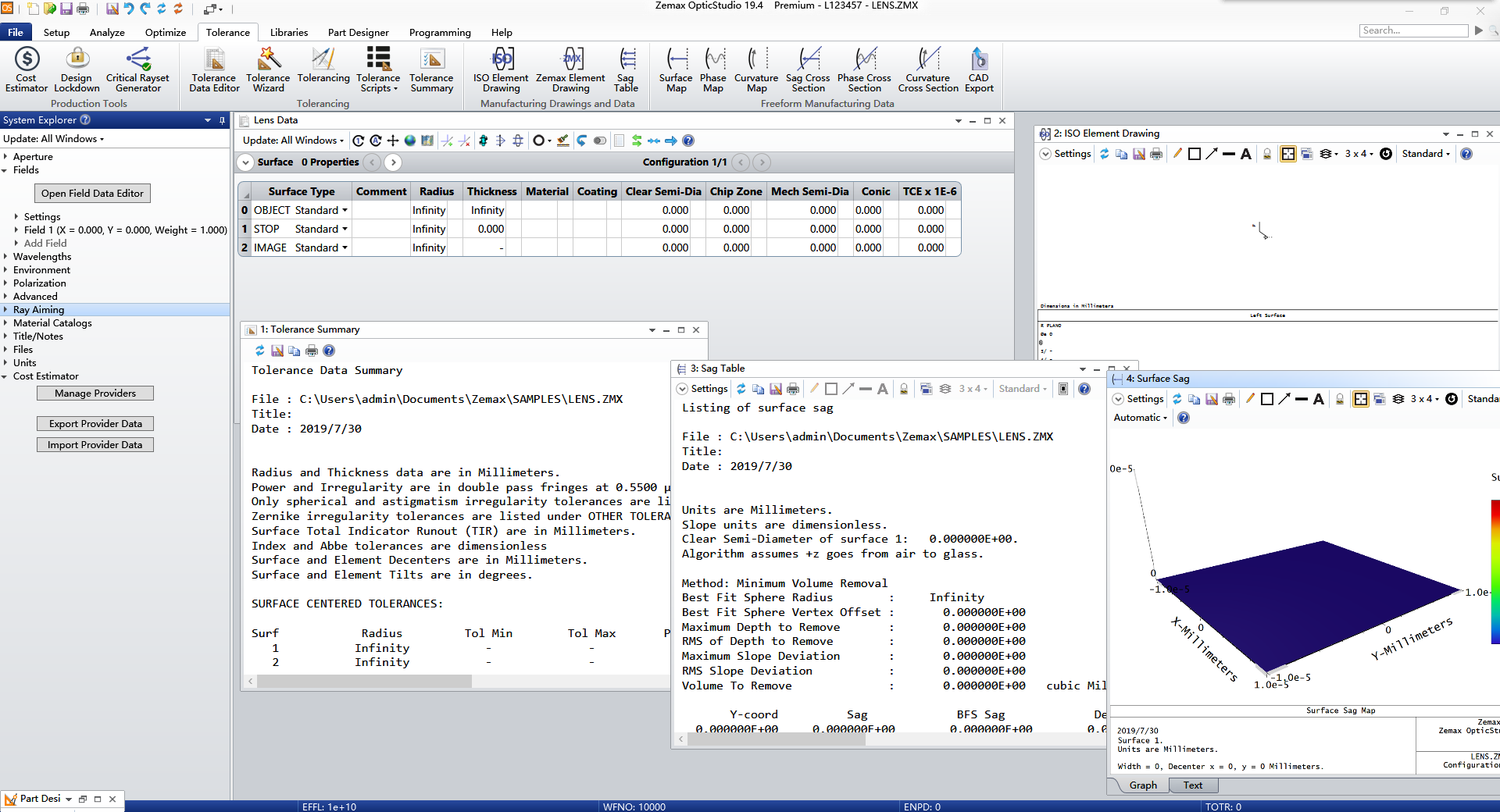Open the 3 x 4 layout dropdown in Surface Sag
Viewport: 1500px width, 812px height.
pyautogui.click(x=1424, y=399)
